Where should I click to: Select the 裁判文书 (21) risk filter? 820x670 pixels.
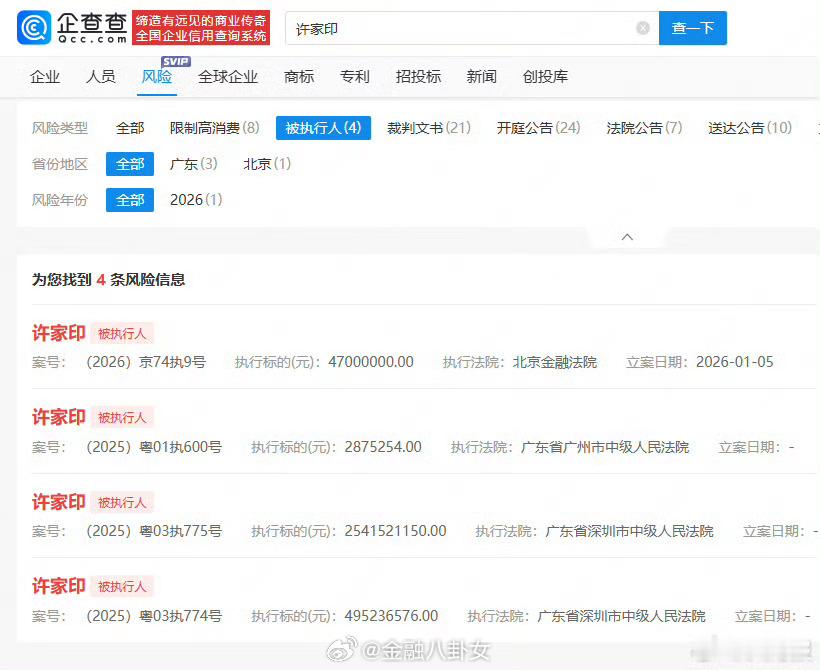click(429, 127)
